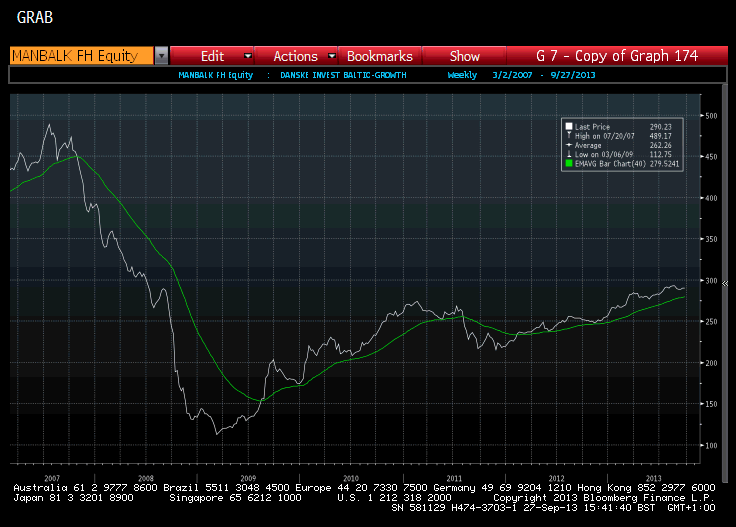Screen dimensions: 736x527
Task: Click the Average marker icon in legend
Action: pyautogui.click(x=568, y=144)
